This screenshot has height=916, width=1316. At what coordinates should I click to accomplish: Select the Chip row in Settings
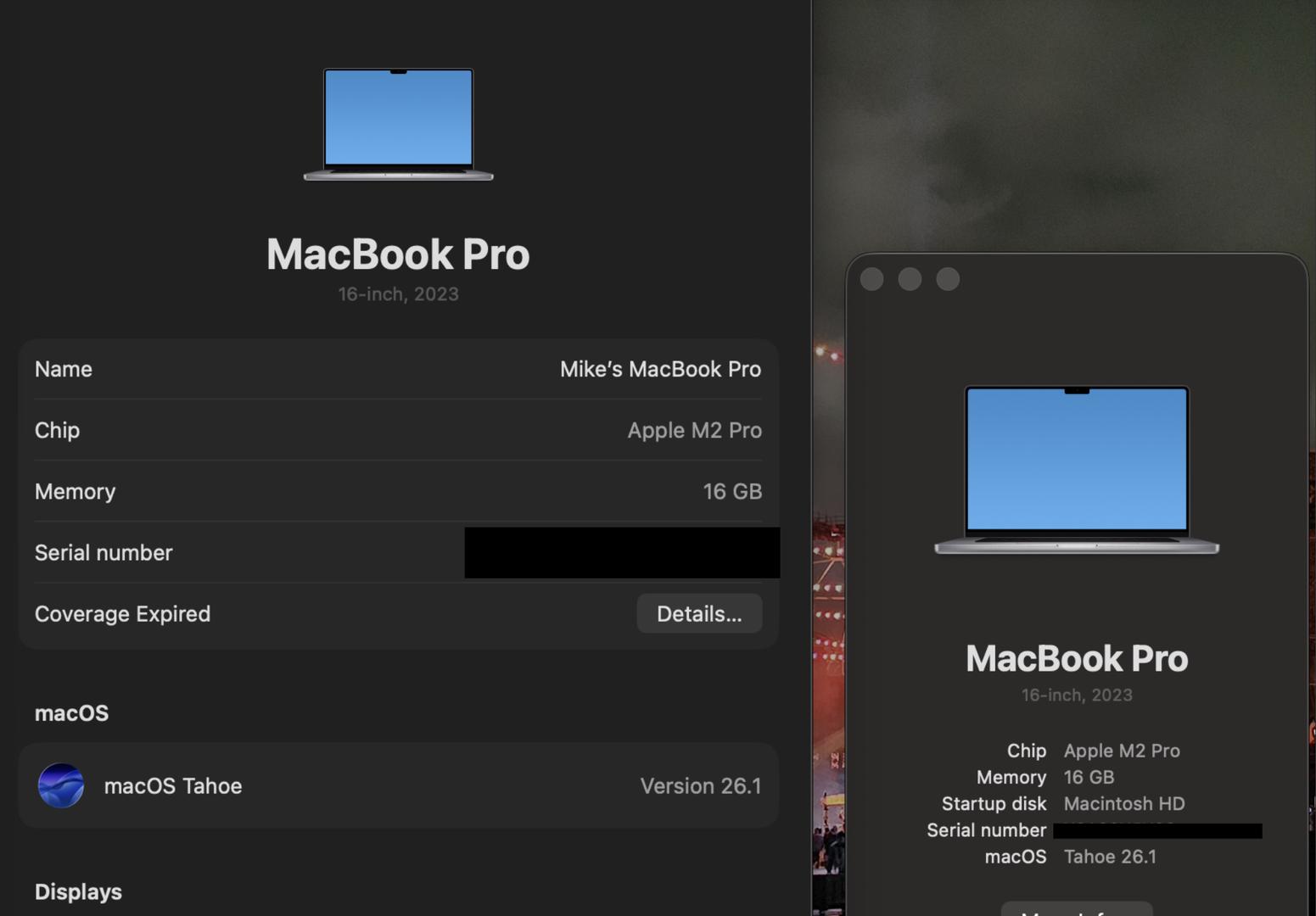click(x=398, y=430)
